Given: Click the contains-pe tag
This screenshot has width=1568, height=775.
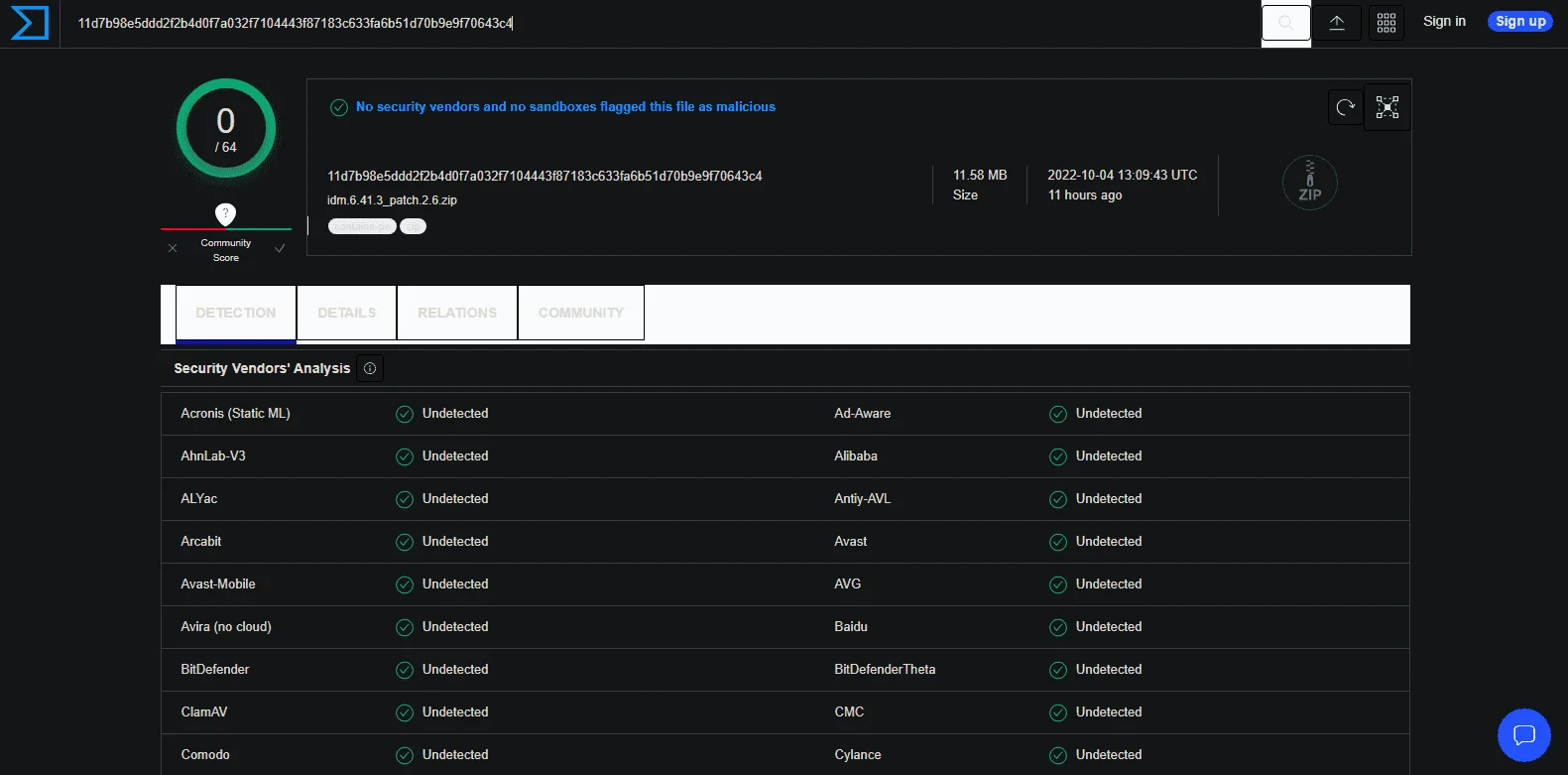Looking at the screenshot, I should pos(362,226).
